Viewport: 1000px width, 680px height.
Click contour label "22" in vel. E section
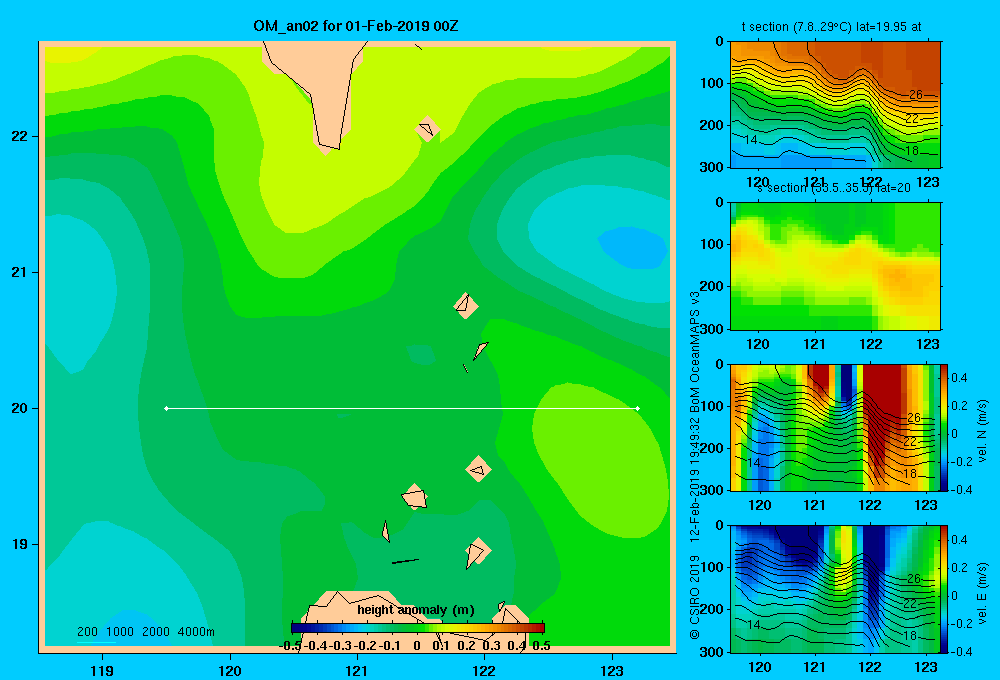(x=910, y=603)
